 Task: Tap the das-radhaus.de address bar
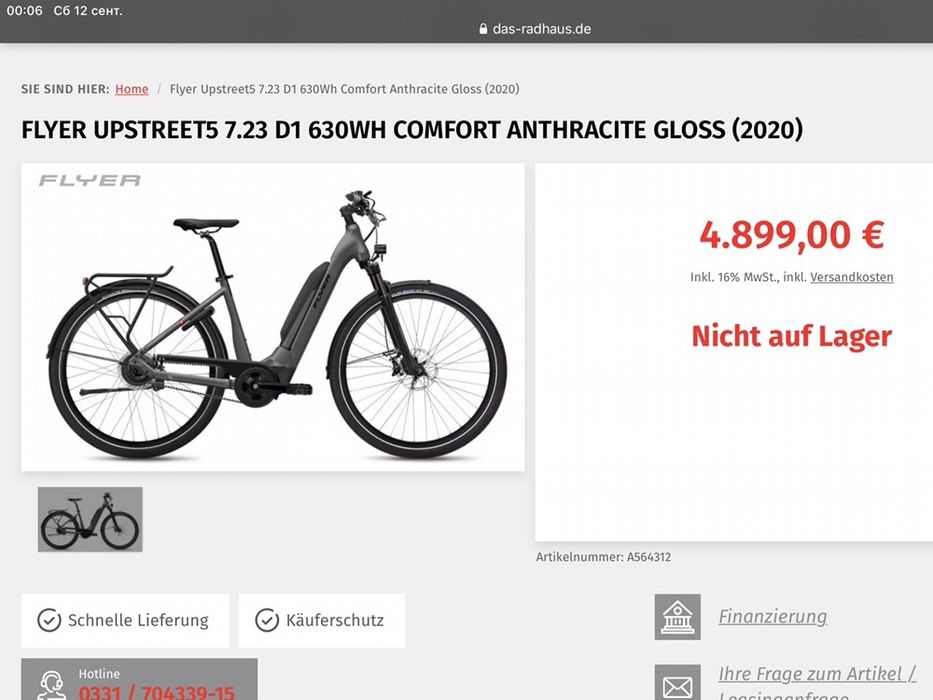click(535, 29)
